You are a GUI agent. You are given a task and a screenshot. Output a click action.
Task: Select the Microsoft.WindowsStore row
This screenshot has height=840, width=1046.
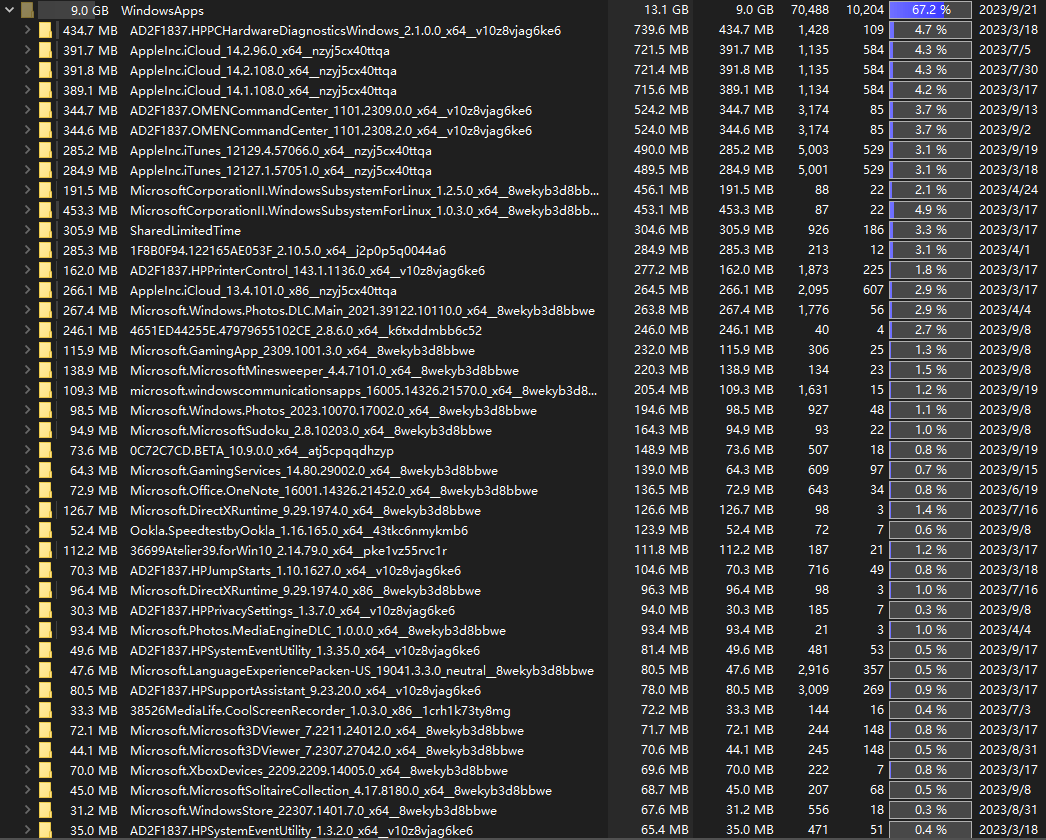click(x=523, y=811)
